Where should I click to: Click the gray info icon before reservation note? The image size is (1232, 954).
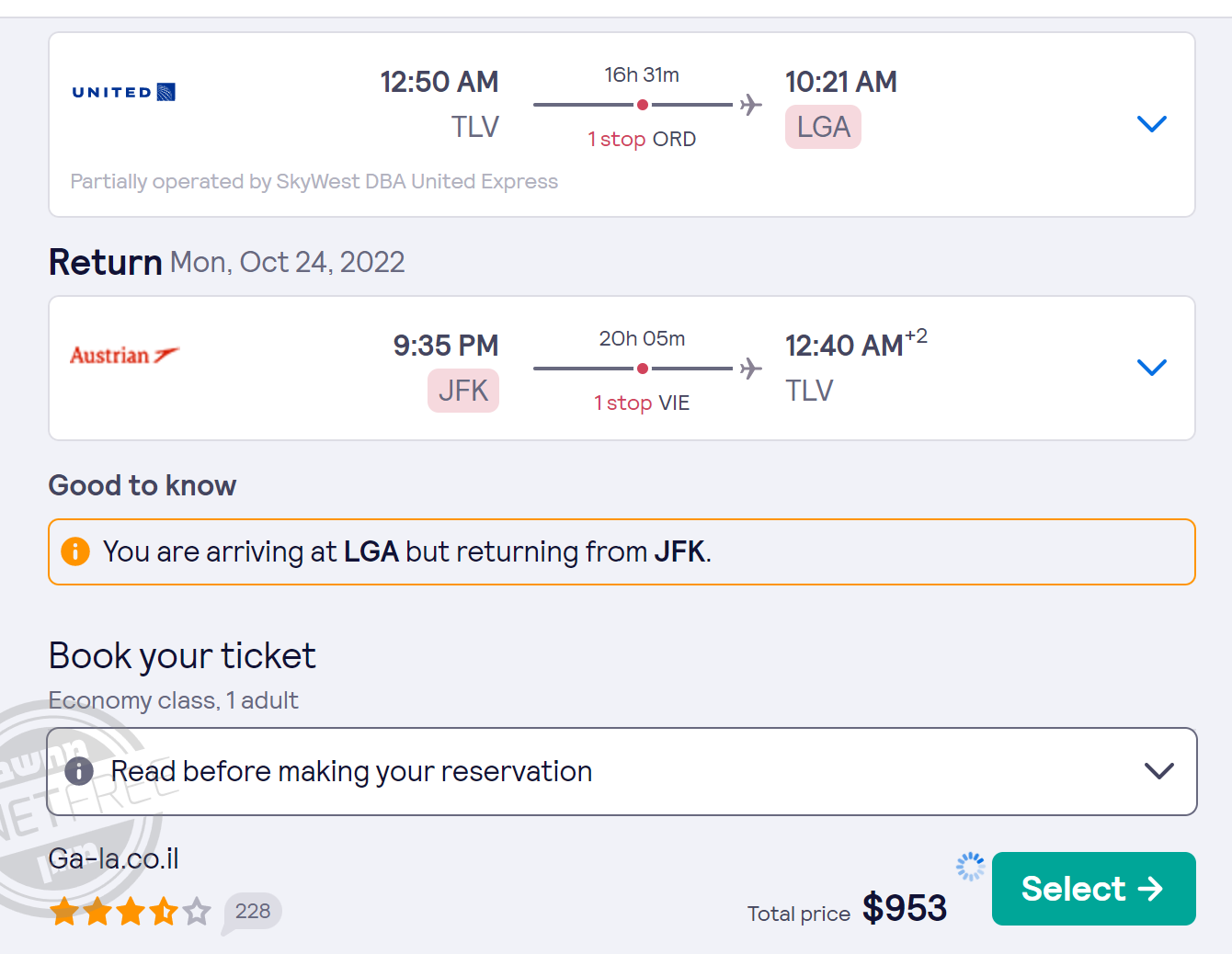79,771
